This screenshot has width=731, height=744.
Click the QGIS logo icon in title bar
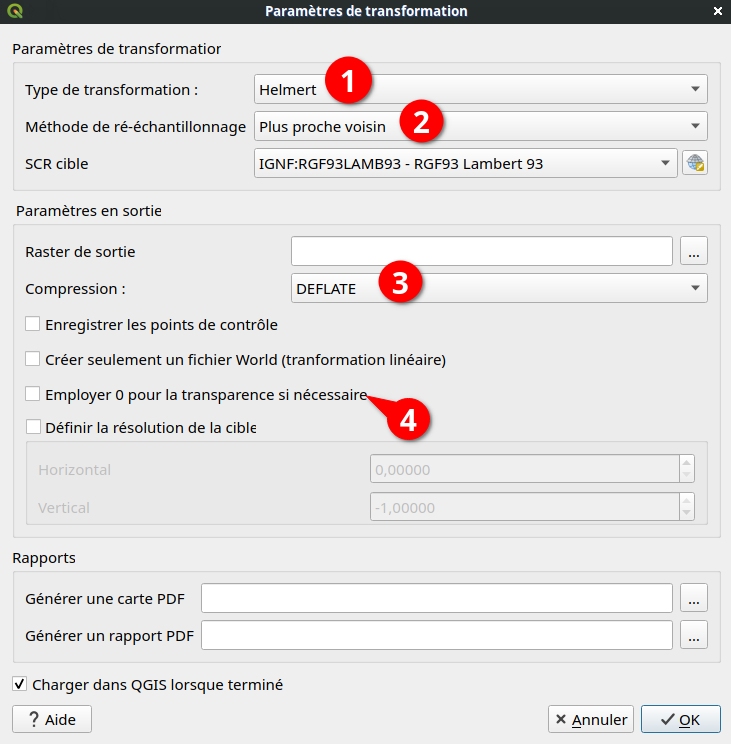click(x=15, y=11)
